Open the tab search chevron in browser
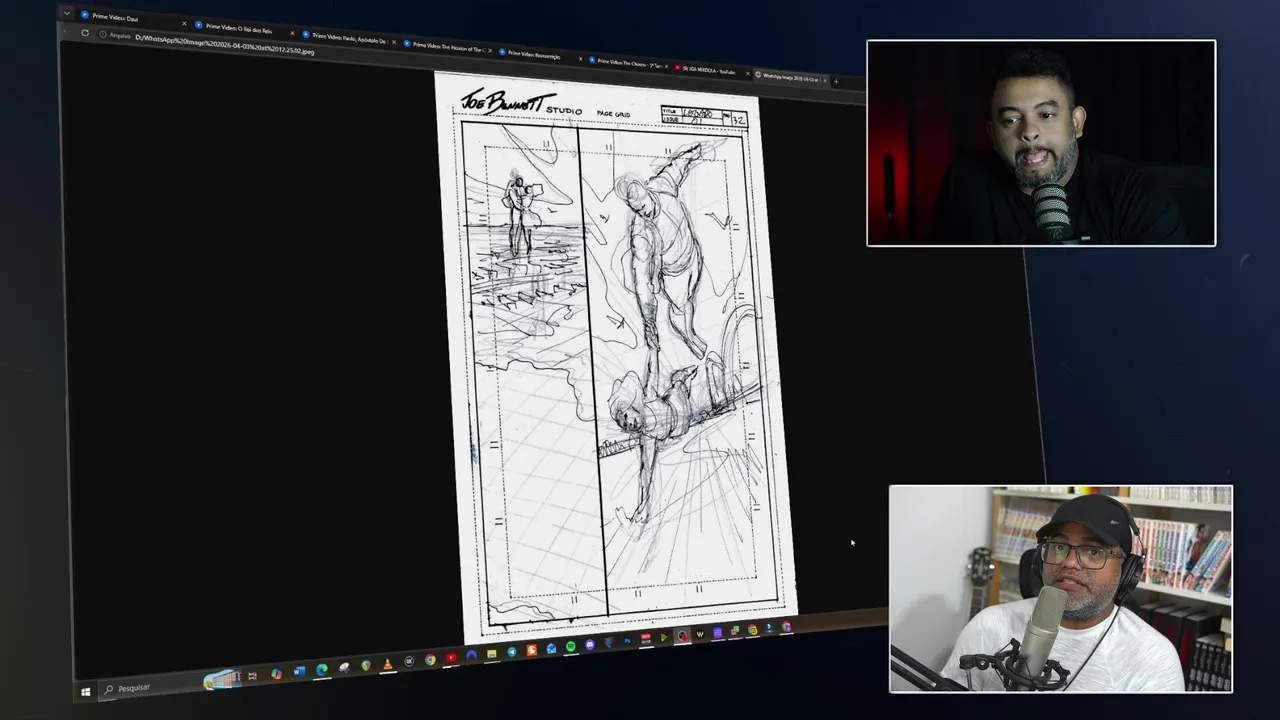The image size is (1280, 720). click(67, 13)
